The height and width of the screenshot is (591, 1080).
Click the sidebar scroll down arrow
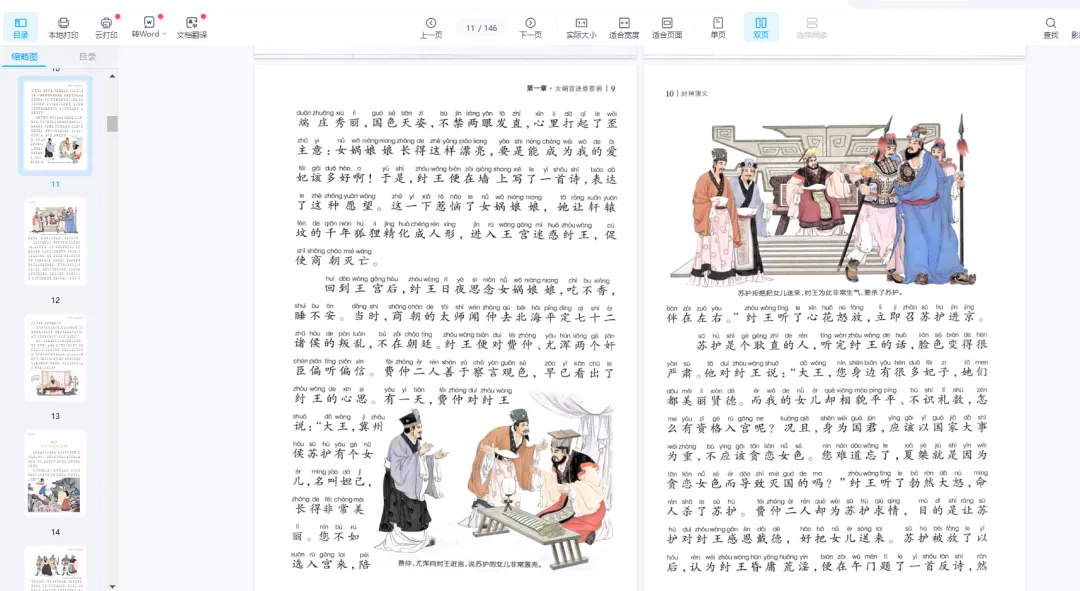click(x=112, y=586)
